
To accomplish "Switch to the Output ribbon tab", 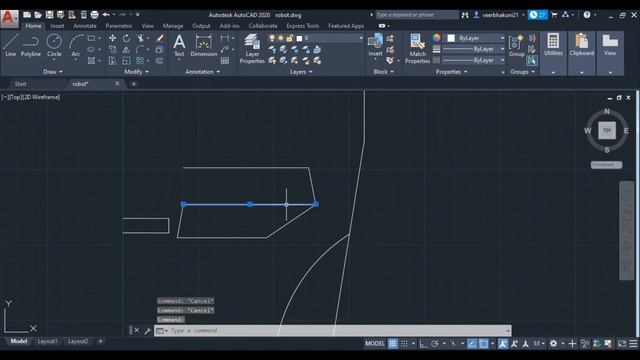I will (x=201, y=26).
